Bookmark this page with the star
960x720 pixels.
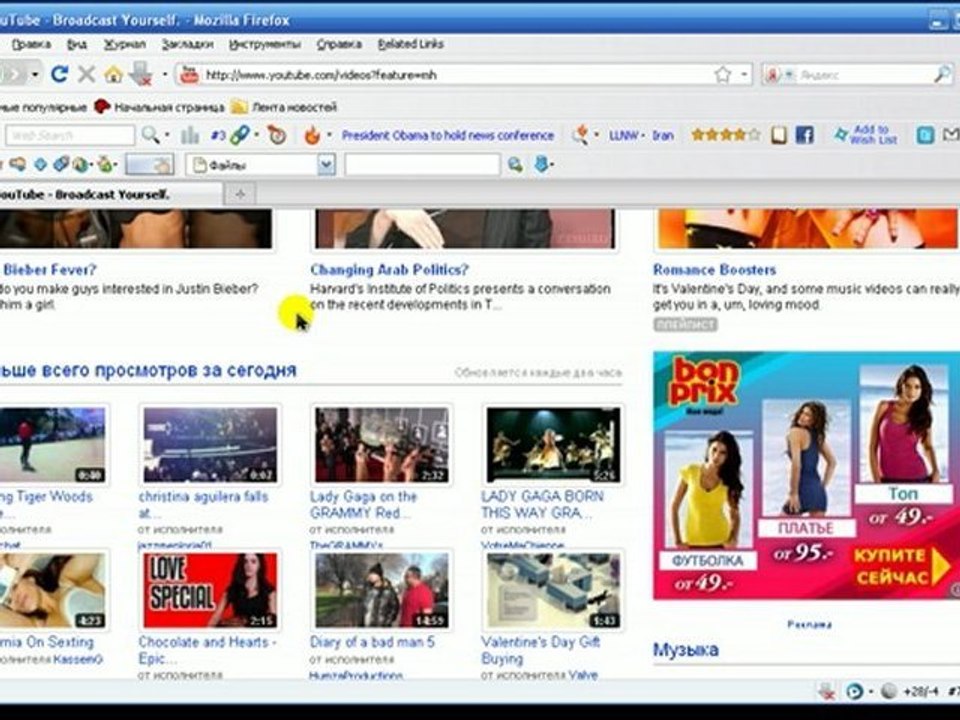[722, 75]
